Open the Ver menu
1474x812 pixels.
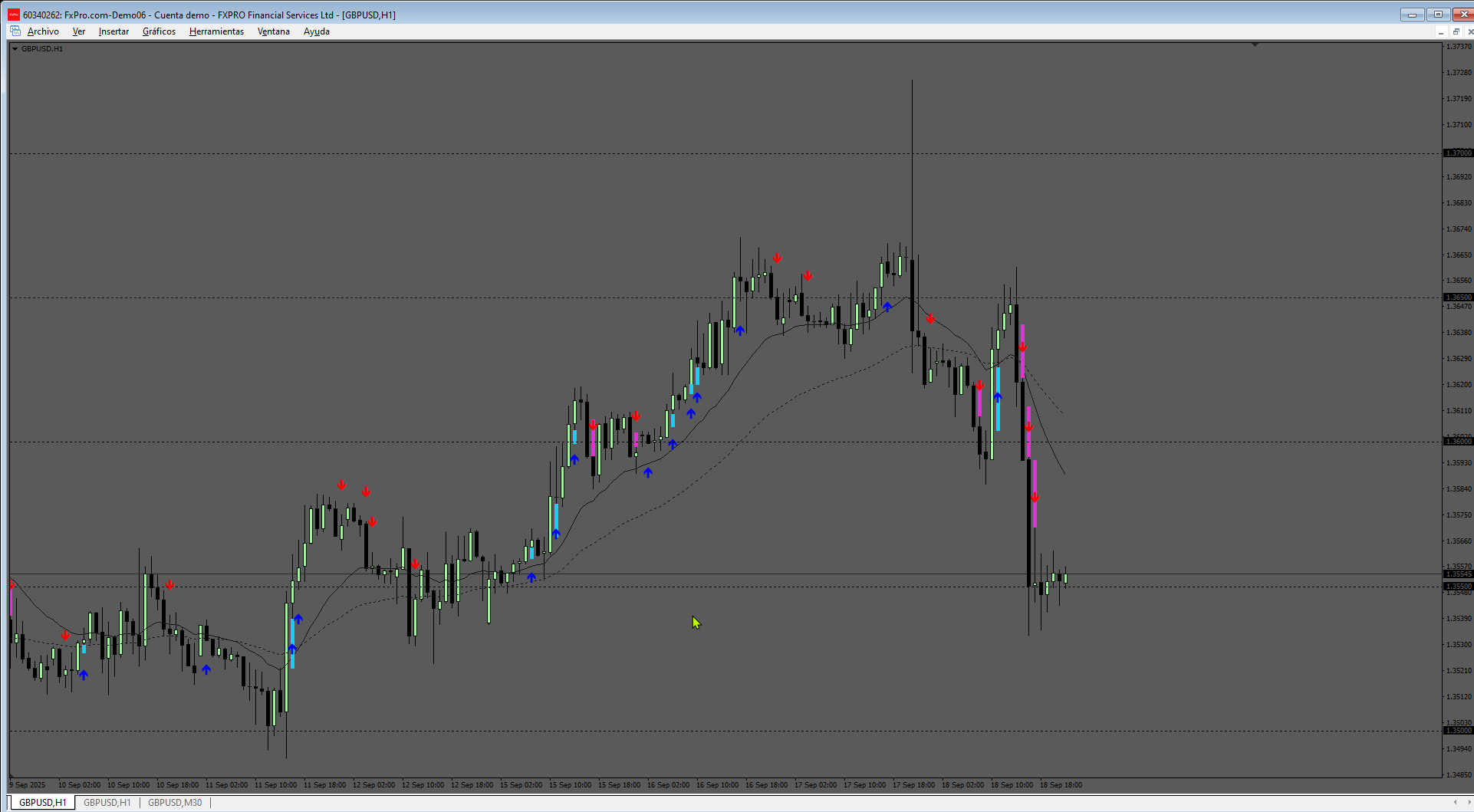pos(79,31)
